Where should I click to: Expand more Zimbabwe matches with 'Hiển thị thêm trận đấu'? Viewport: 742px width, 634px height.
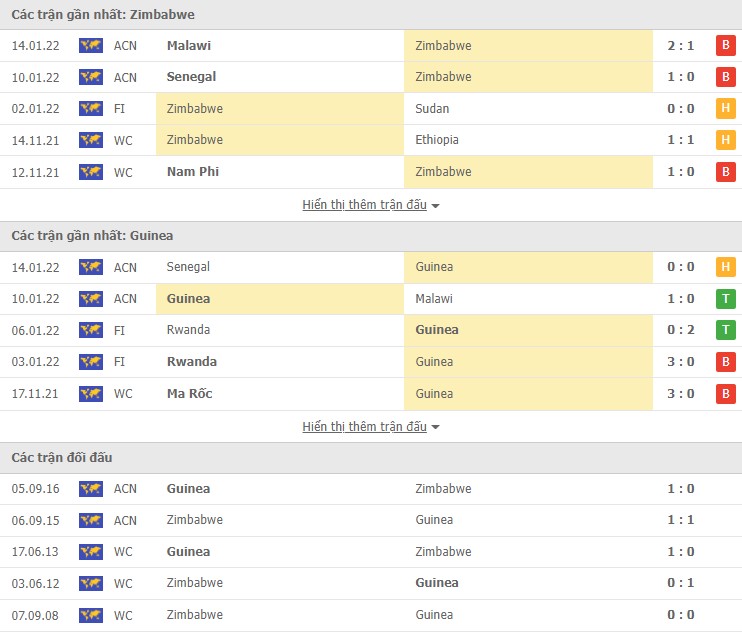coord(364,205)
